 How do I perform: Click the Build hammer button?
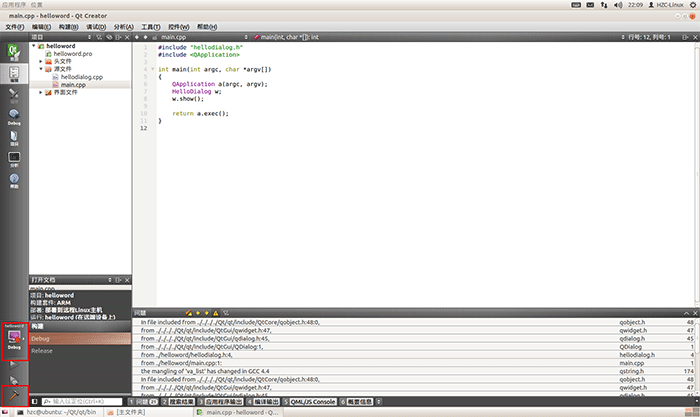point(14,396)
